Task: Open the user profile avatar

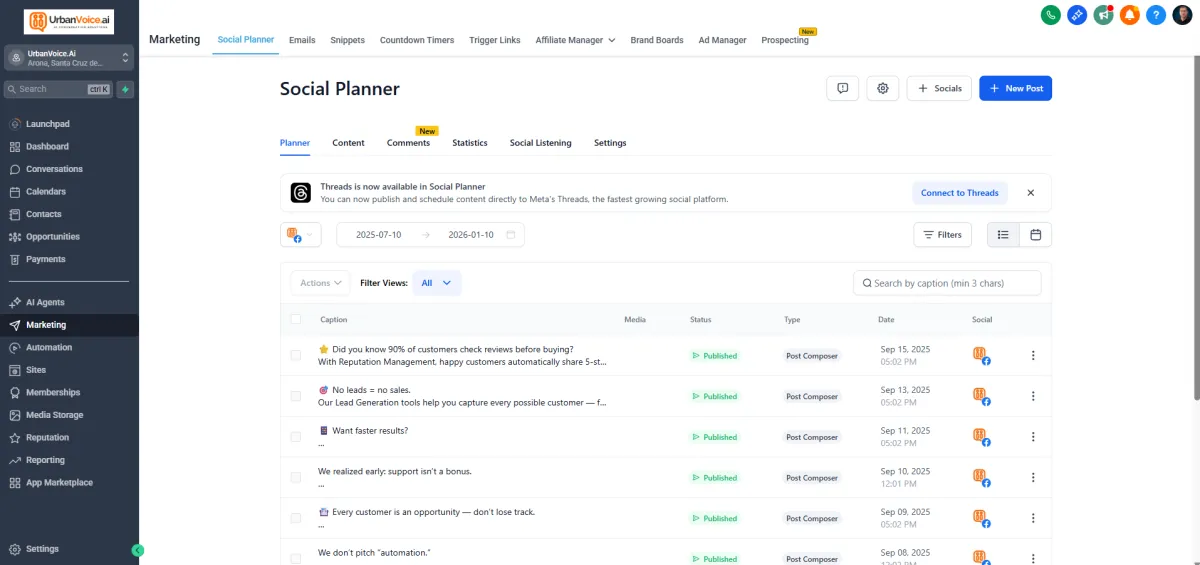Action: [x=1182, y=15]
